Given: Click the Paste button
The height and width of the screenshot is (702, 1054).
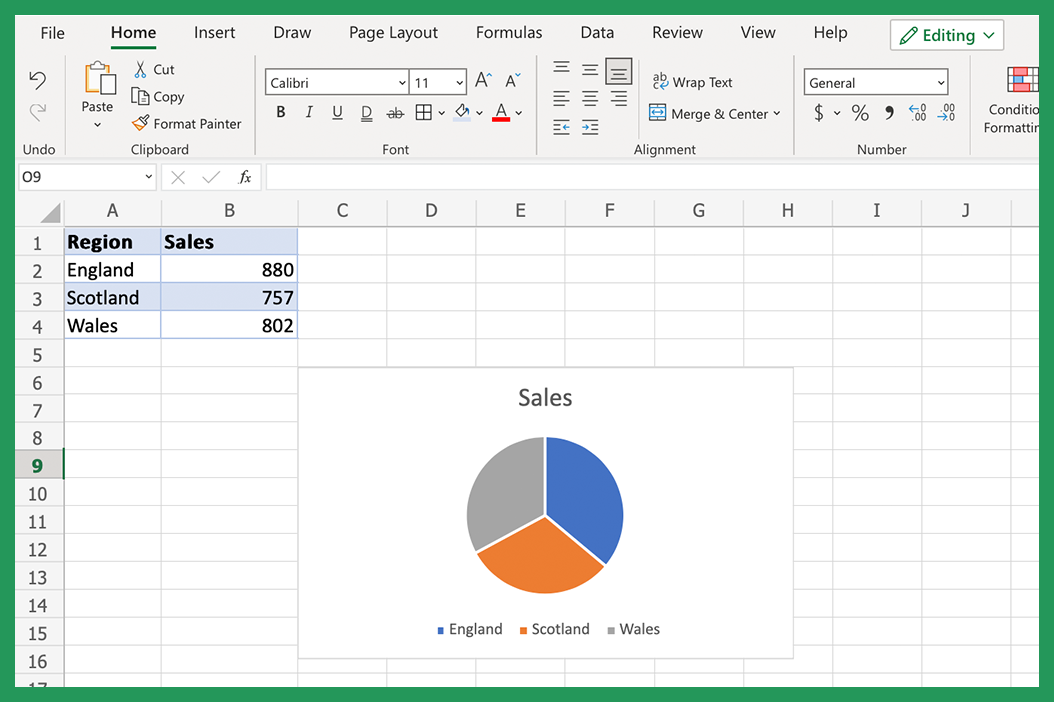Looking at the screenshot, I should point(97,90).
